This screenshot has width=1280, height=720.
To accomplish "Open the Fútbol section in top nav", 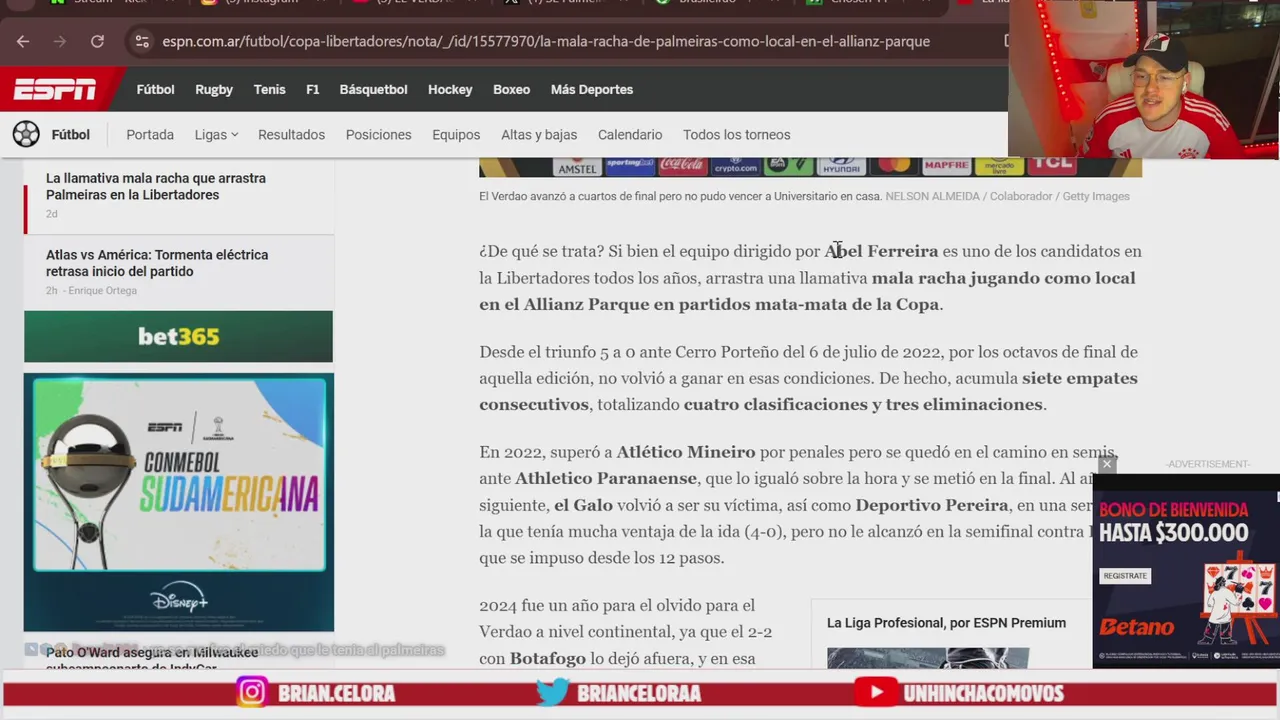I will (x=155, y=89).
